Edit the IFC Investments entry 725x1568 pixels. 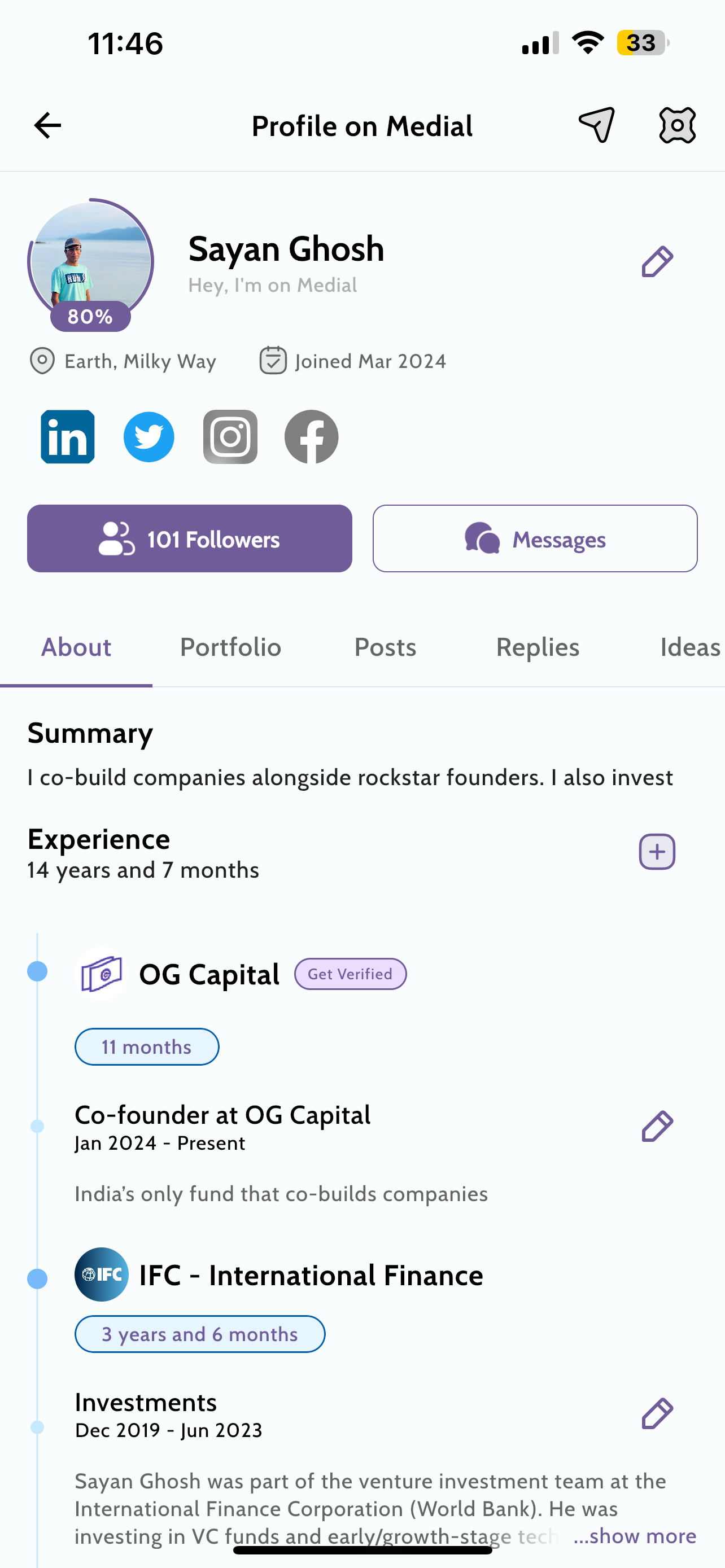[657, 1413]
